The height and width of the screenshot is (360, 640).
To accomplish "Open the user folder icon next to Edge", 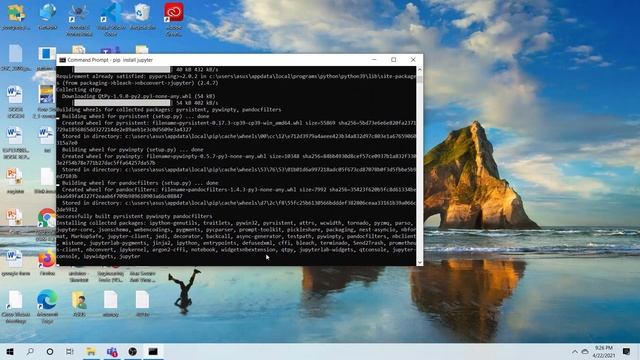I will [79, 304].
